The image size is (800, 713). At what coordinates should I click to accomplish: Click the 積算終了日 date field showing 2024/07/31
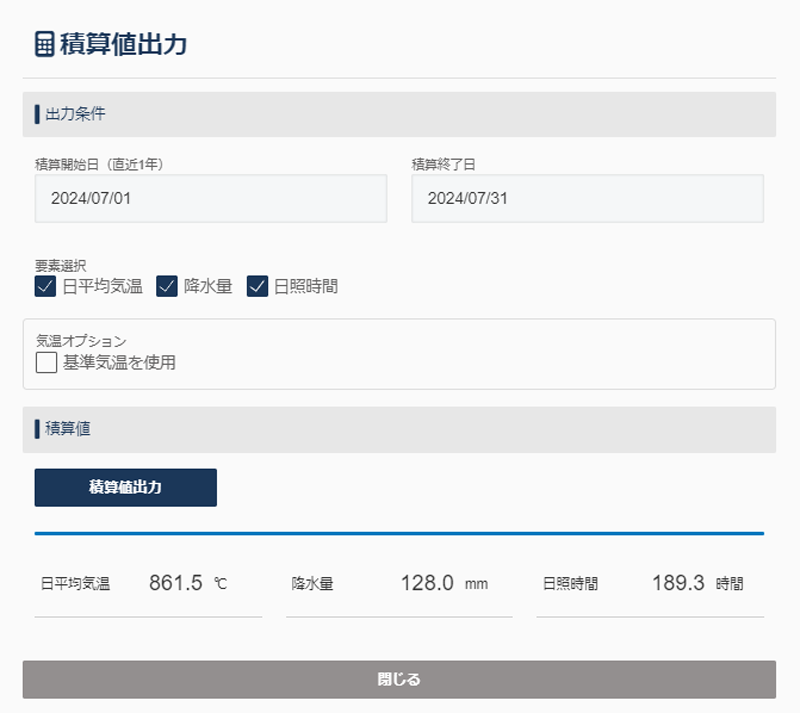click(587, 198)
